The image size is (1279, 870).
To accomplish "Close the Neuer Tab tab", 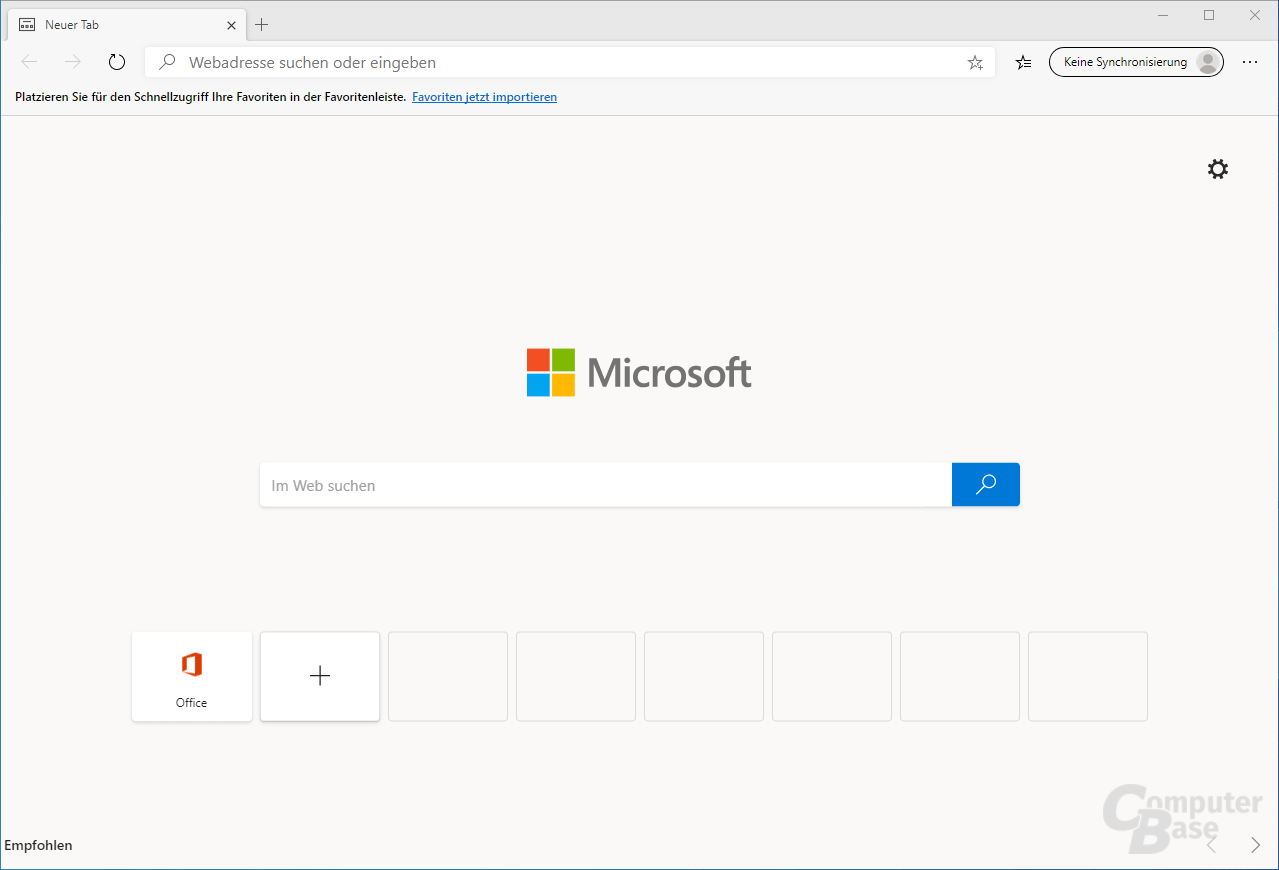I will click(231, 25).
